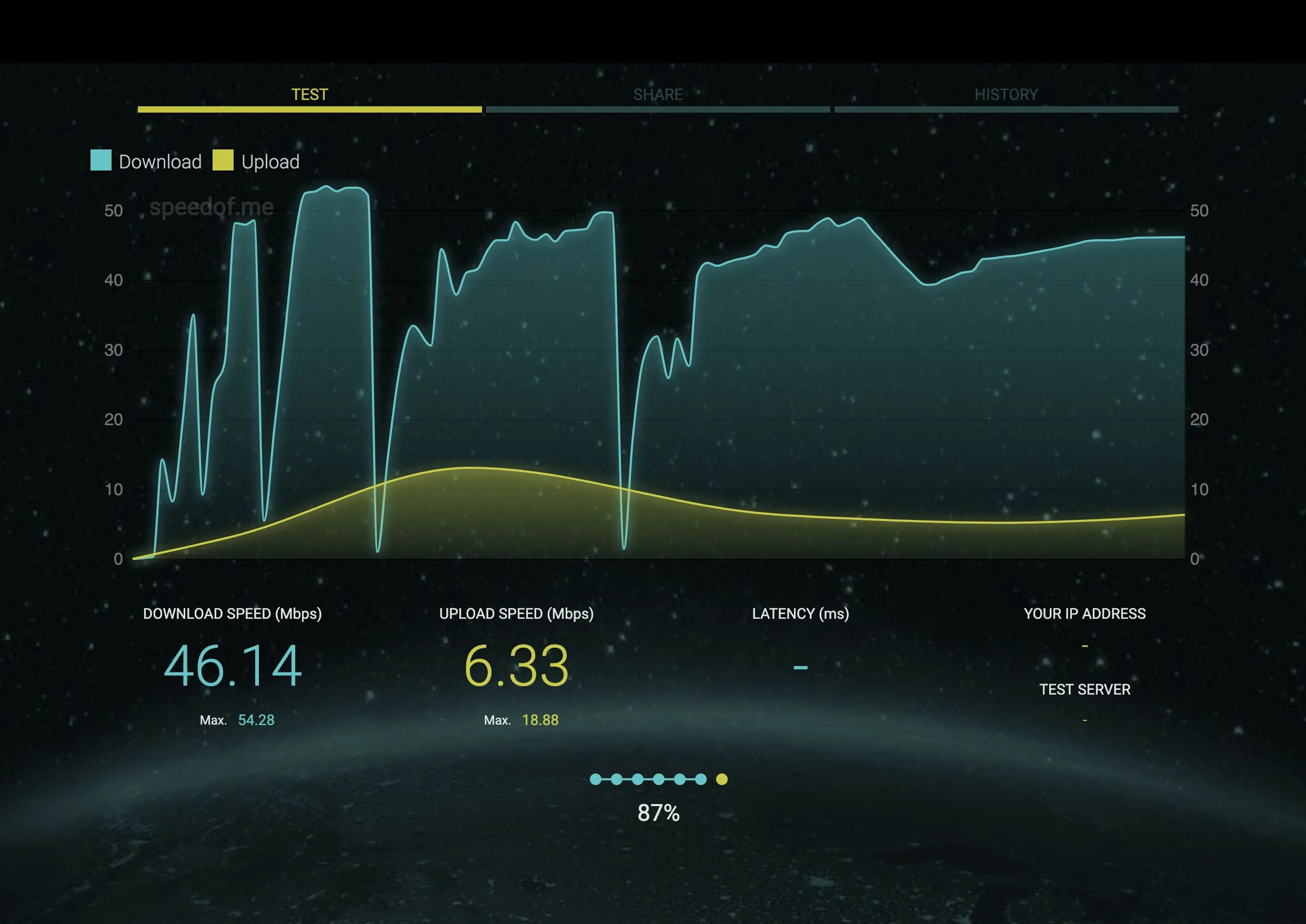This screenshot has width=1306, height=924.
Task: Click the 87% progress percentage
Action: click(x=659, y=813)
